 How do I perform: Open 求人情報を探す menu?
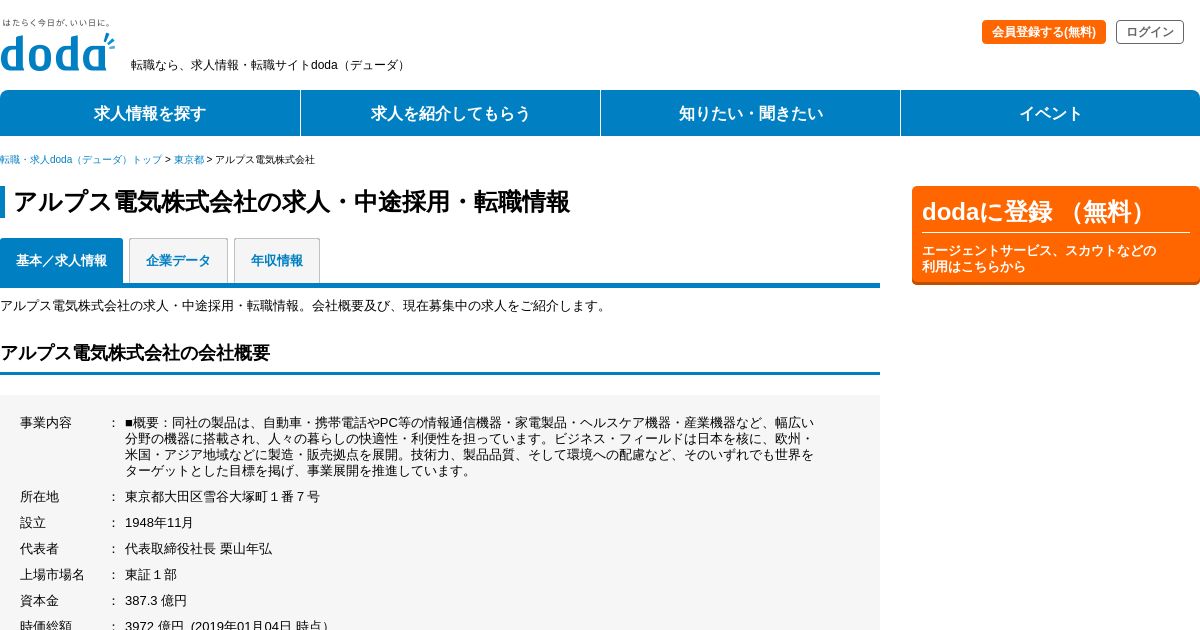[x=150, y=113]
